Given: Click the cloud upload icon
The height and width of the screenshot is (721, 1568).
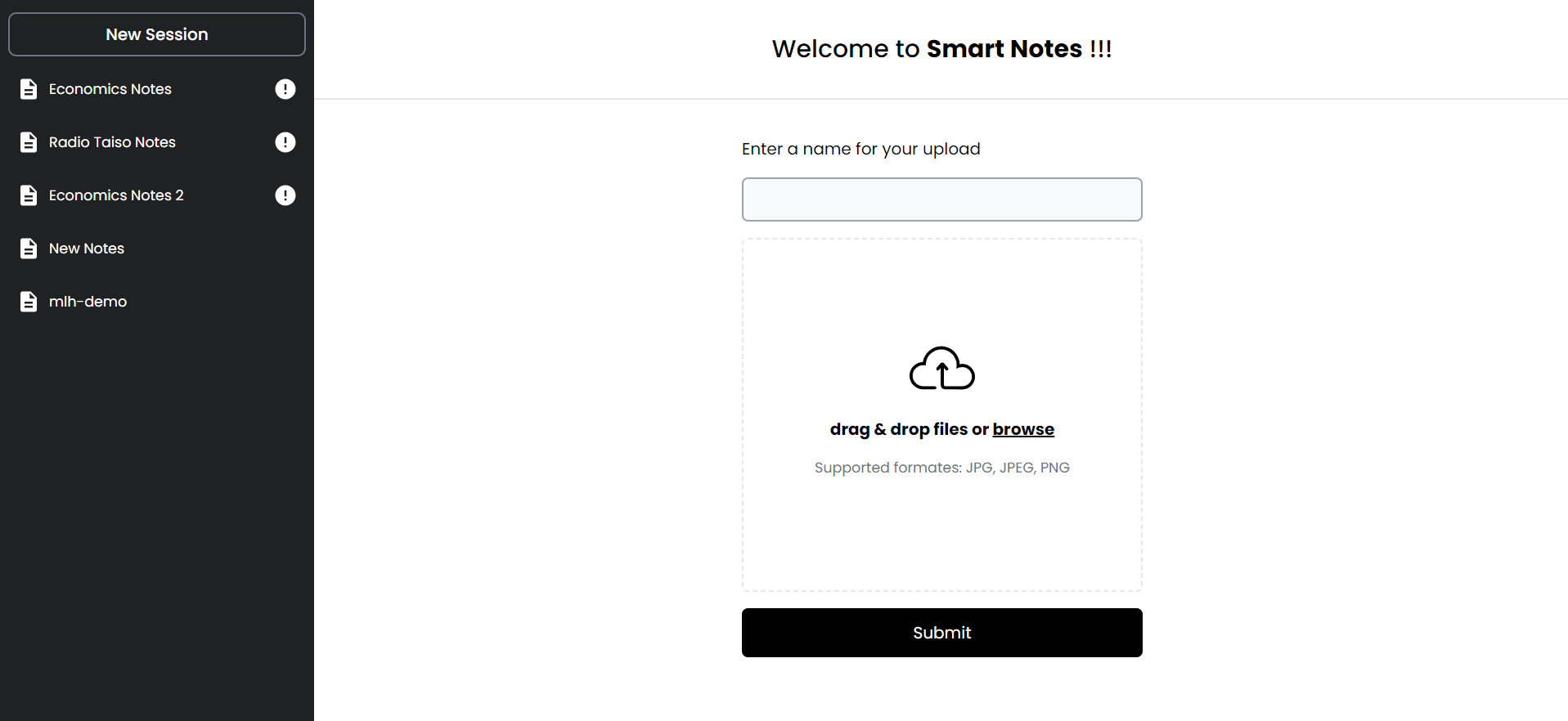Looking at the screenshot, I should tap(941, 369).
